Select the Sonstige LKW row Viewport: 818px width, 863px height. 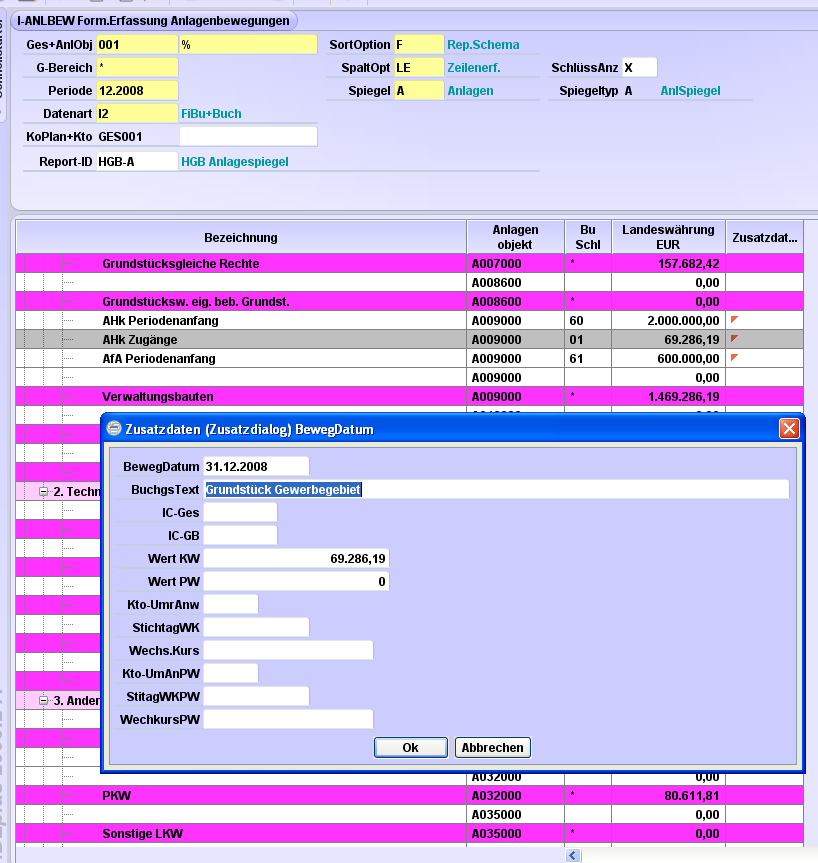(x=410, y=833)
